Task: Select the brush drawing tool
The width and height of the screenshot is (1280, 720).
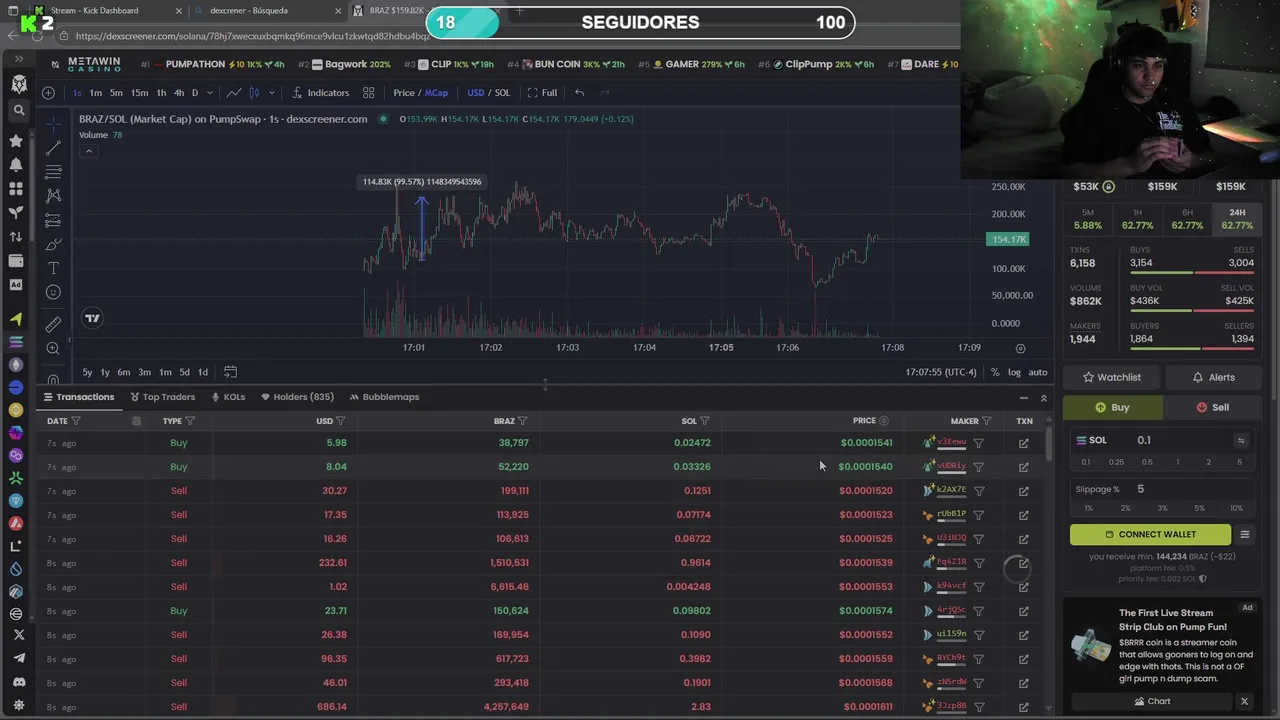Action: pos(53,244)
